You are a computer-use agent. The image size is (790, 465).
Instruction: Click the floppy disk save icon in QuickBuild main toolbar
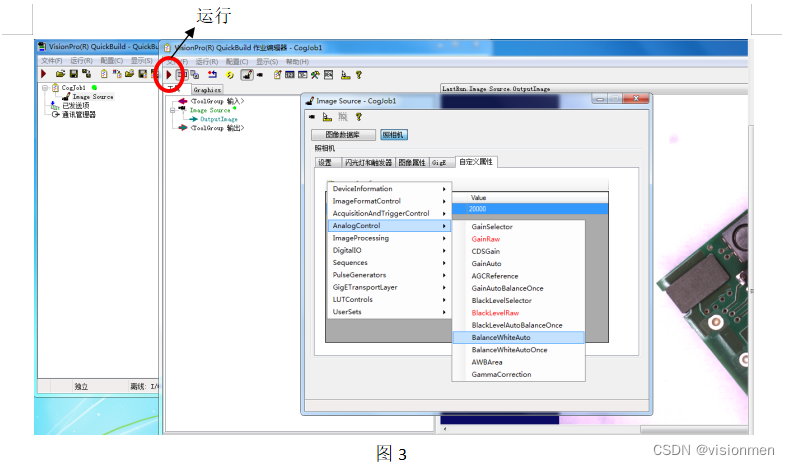click(x=74, y=74)
